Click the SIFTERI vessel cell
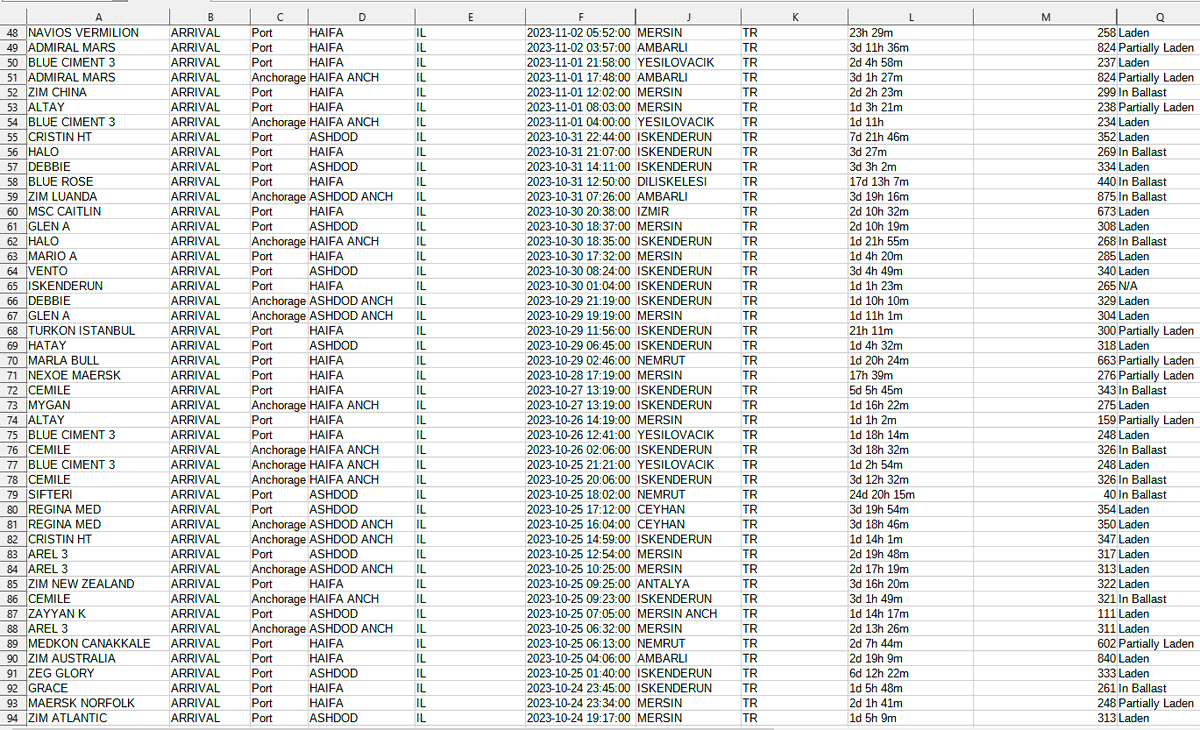 [x=97, y=495]
